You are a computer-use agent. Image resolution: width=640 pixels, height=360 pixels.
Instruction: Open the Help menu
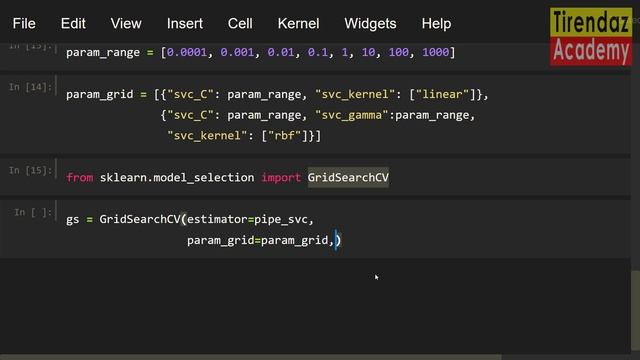pos(436,24)
